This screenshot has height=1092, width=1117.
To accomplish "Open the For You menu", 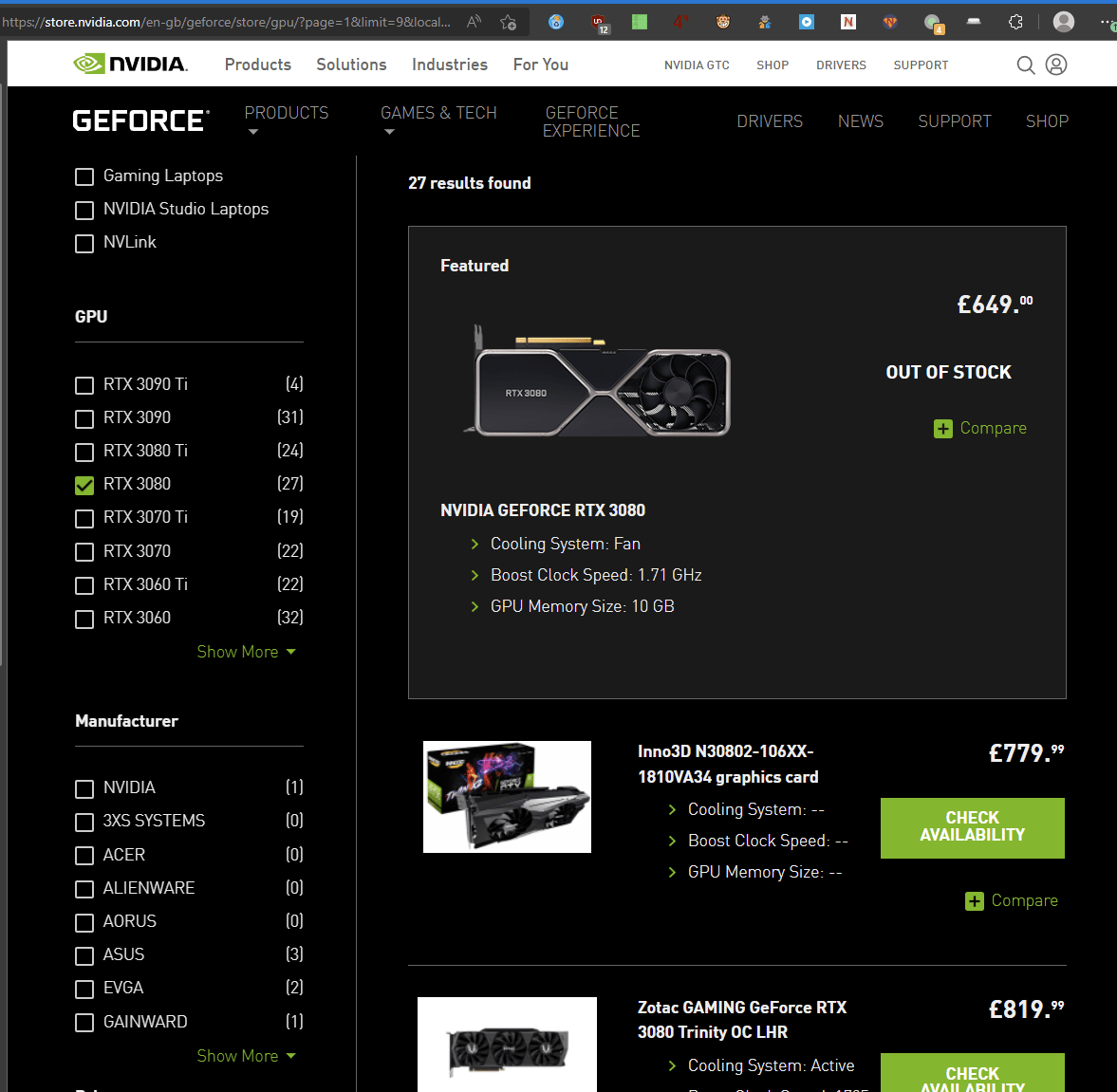I will pyautogui.click(x=541, y=65).
